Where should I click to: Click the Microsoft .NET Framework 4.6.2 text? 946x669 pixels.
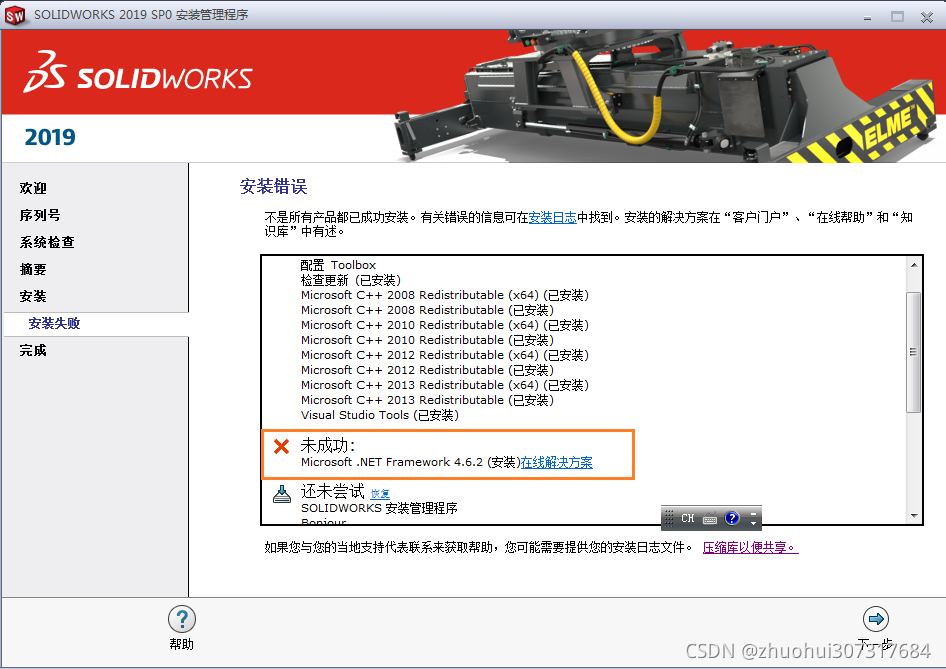pos(392,462)
